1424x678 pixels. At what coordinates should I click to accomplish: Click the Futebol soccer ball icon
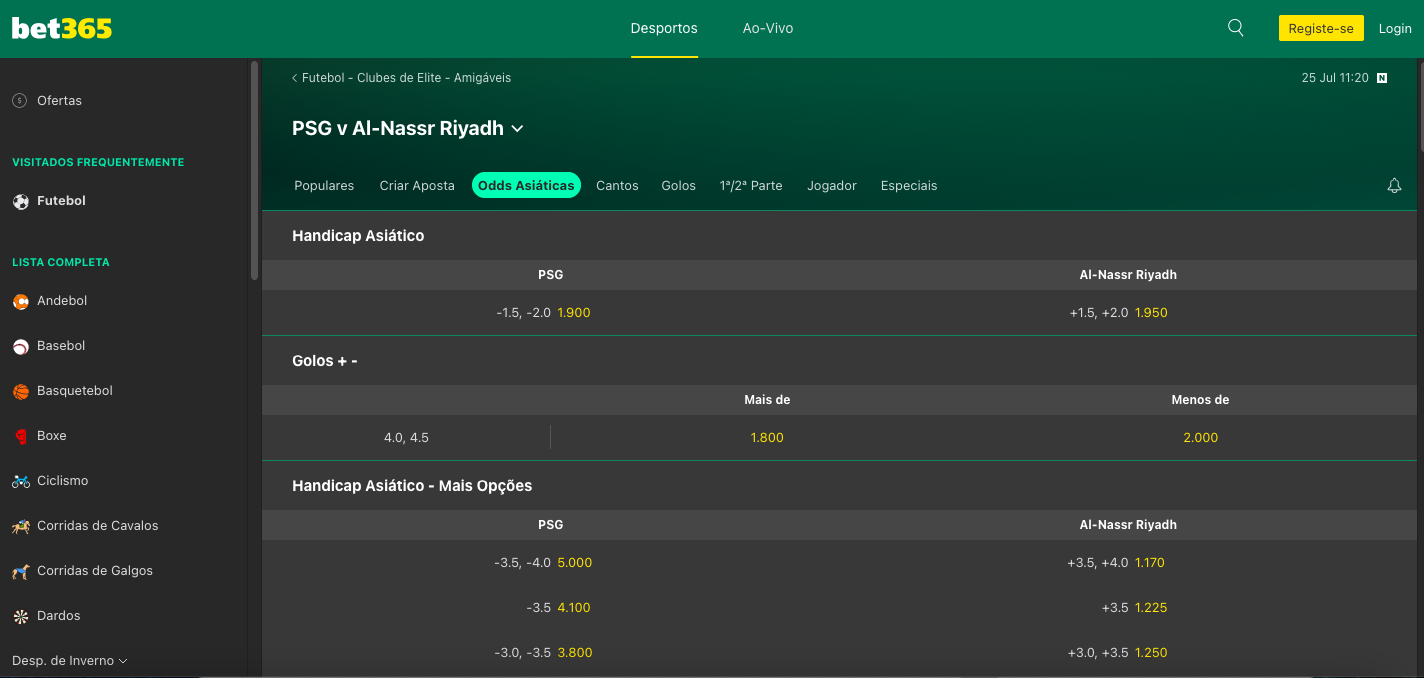[21, 201]
